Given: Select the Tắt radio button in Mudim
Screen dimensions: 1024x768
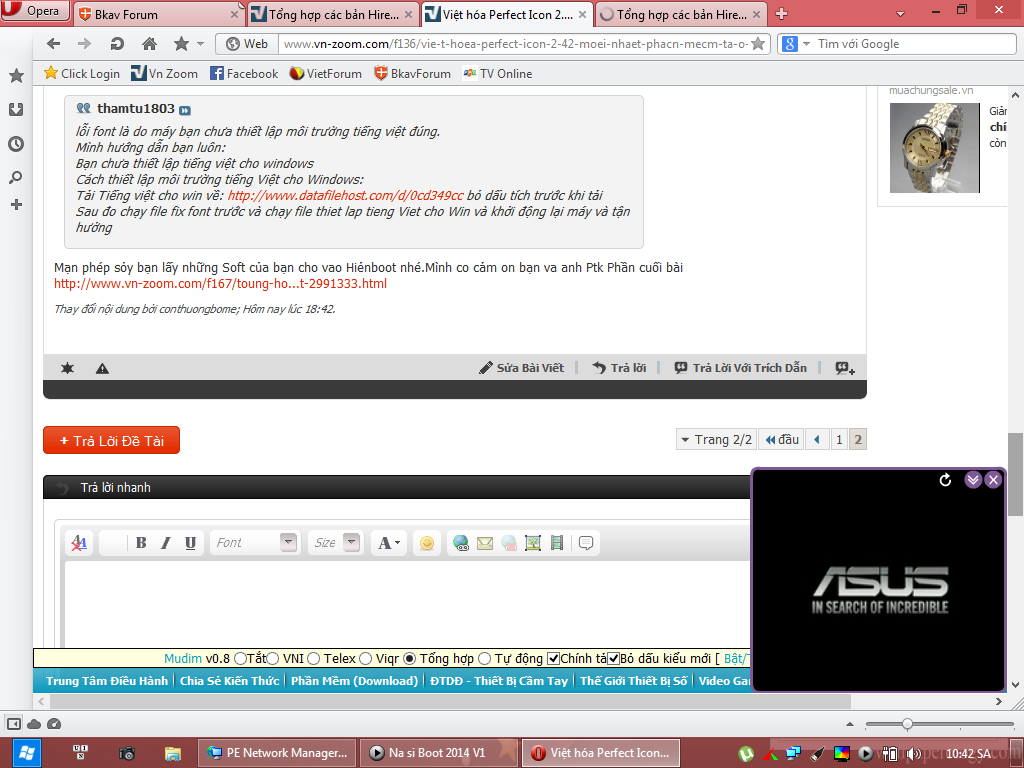Looking at the screenshot, I should [x=240, y=658].
